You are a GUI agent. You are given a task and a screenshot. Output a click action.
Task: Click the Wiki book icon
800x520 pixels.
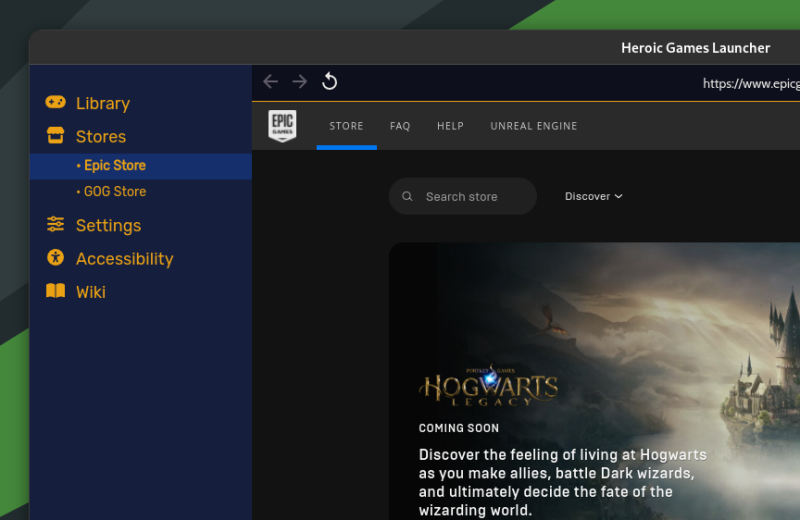click(55, 291)
